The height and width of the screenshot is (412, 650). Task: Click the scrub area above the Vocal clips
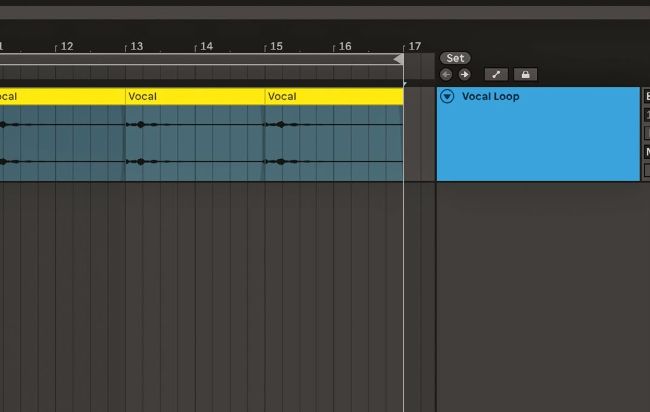[200, 75]
